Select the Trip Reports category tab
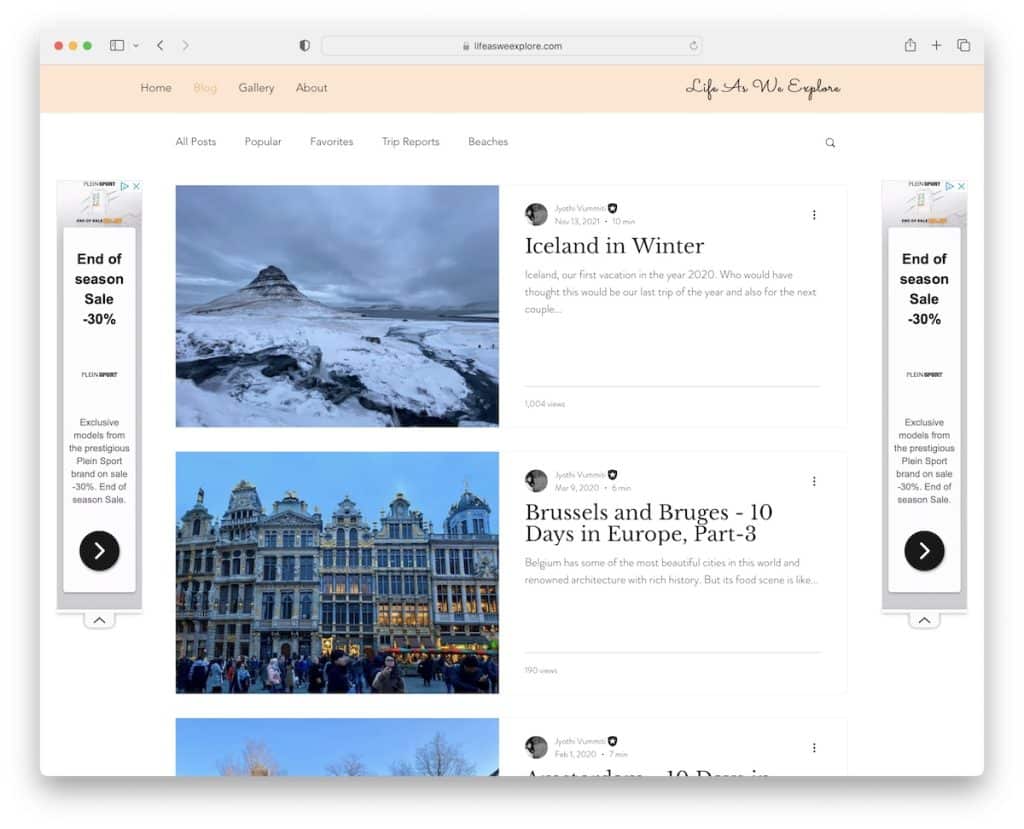This screenshot has width=1024, height=829. coord(410,142)
